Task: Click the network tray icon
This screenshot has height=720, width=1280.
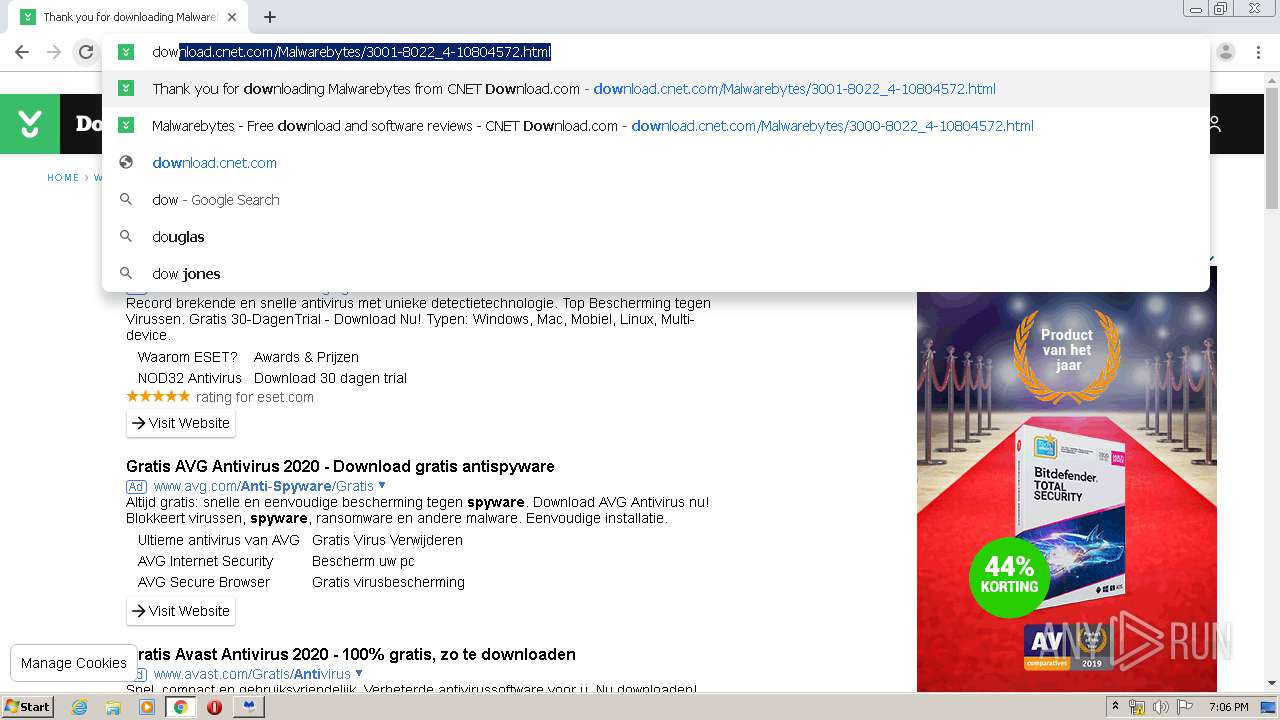Action: 1137,707
